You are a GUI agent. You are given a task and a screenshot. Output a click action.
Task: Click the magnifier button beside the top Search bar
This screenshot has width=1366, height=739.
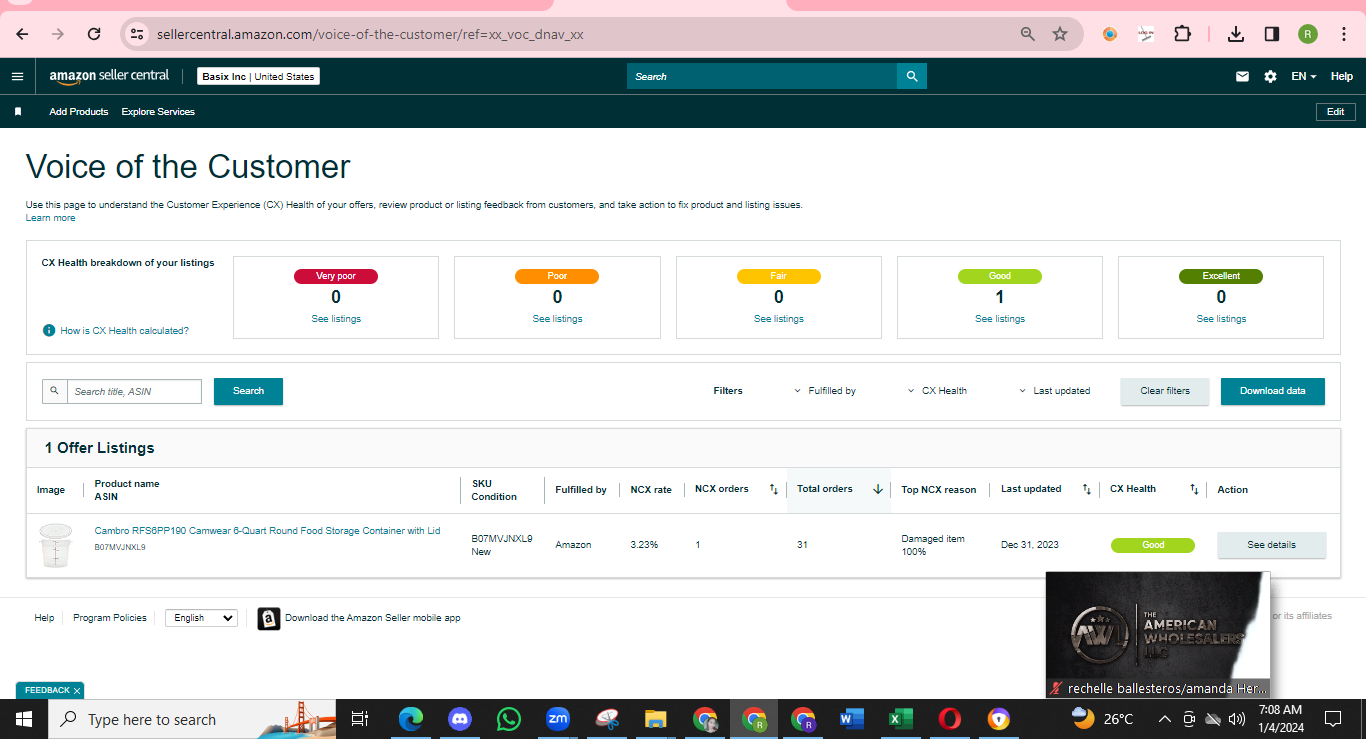point(912,76)
